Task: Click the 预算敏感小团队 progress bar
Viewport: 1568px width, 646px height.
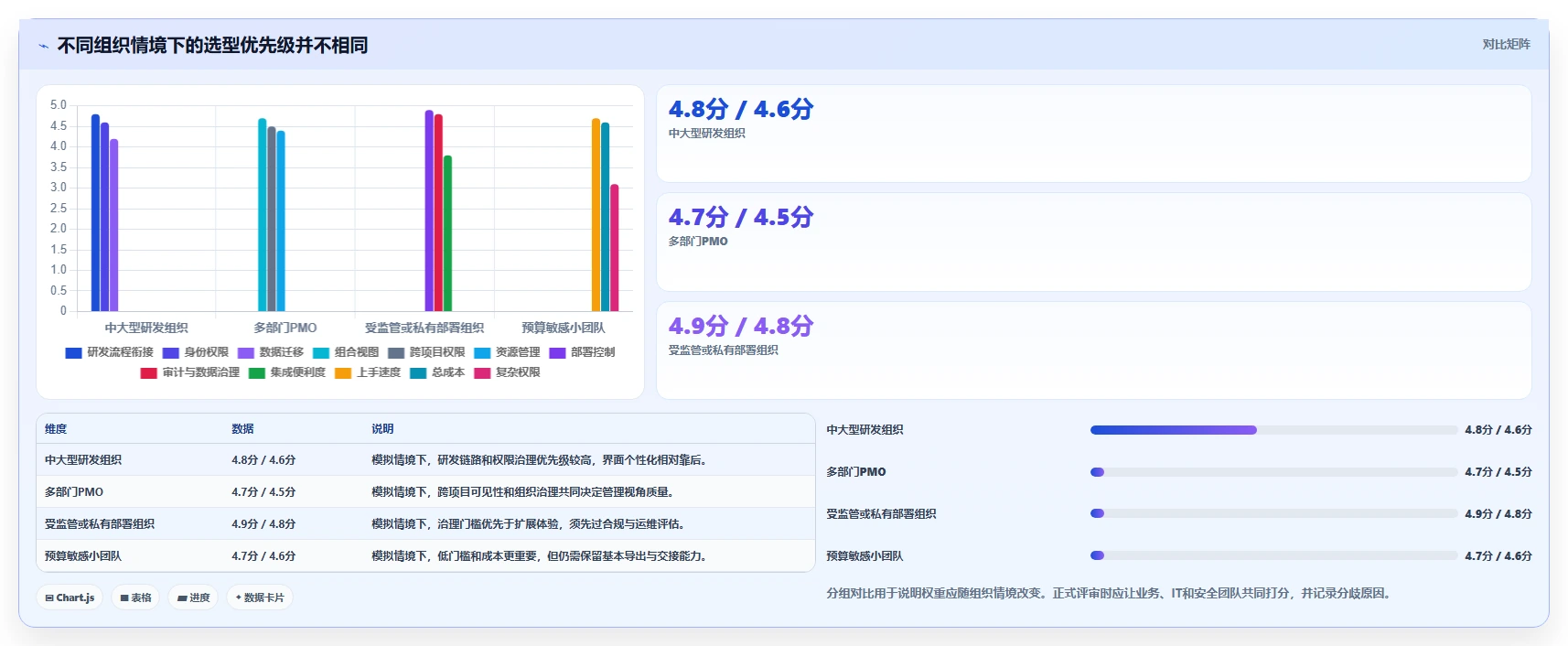Action: [x=1273, y=556]
